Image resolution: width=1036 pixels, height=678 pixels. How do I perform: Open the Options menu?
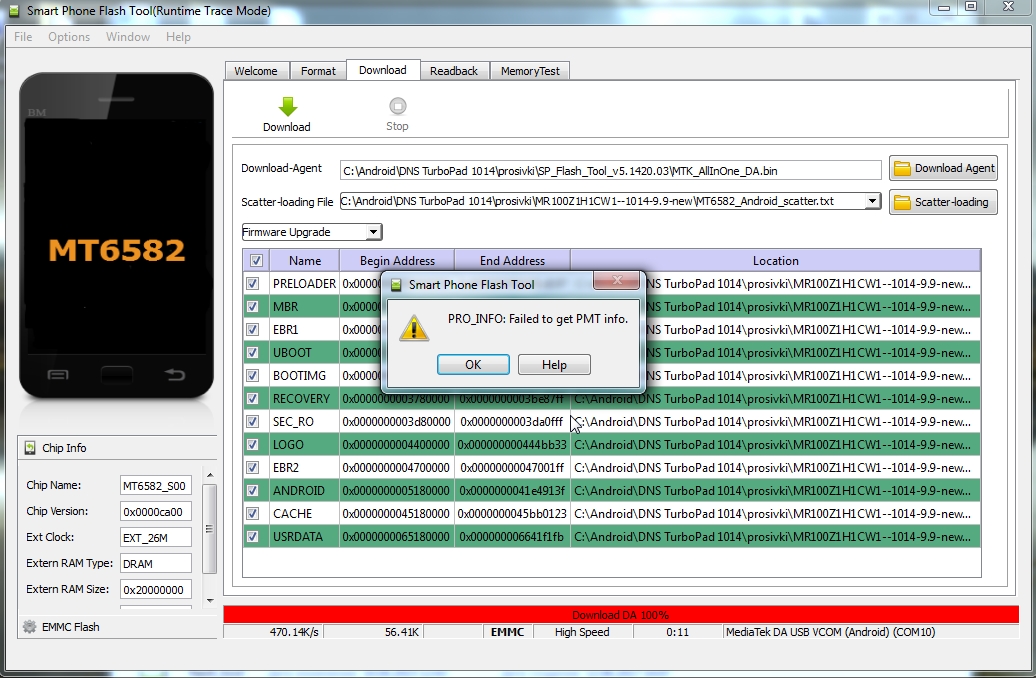(x=69, y=37)
